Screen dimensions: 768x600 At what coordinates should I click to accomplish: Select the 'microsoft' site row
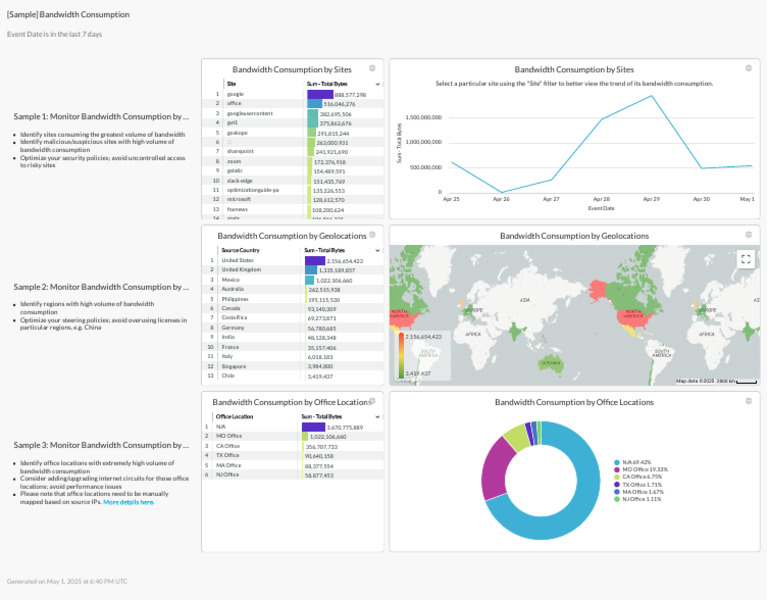(293, 199)
